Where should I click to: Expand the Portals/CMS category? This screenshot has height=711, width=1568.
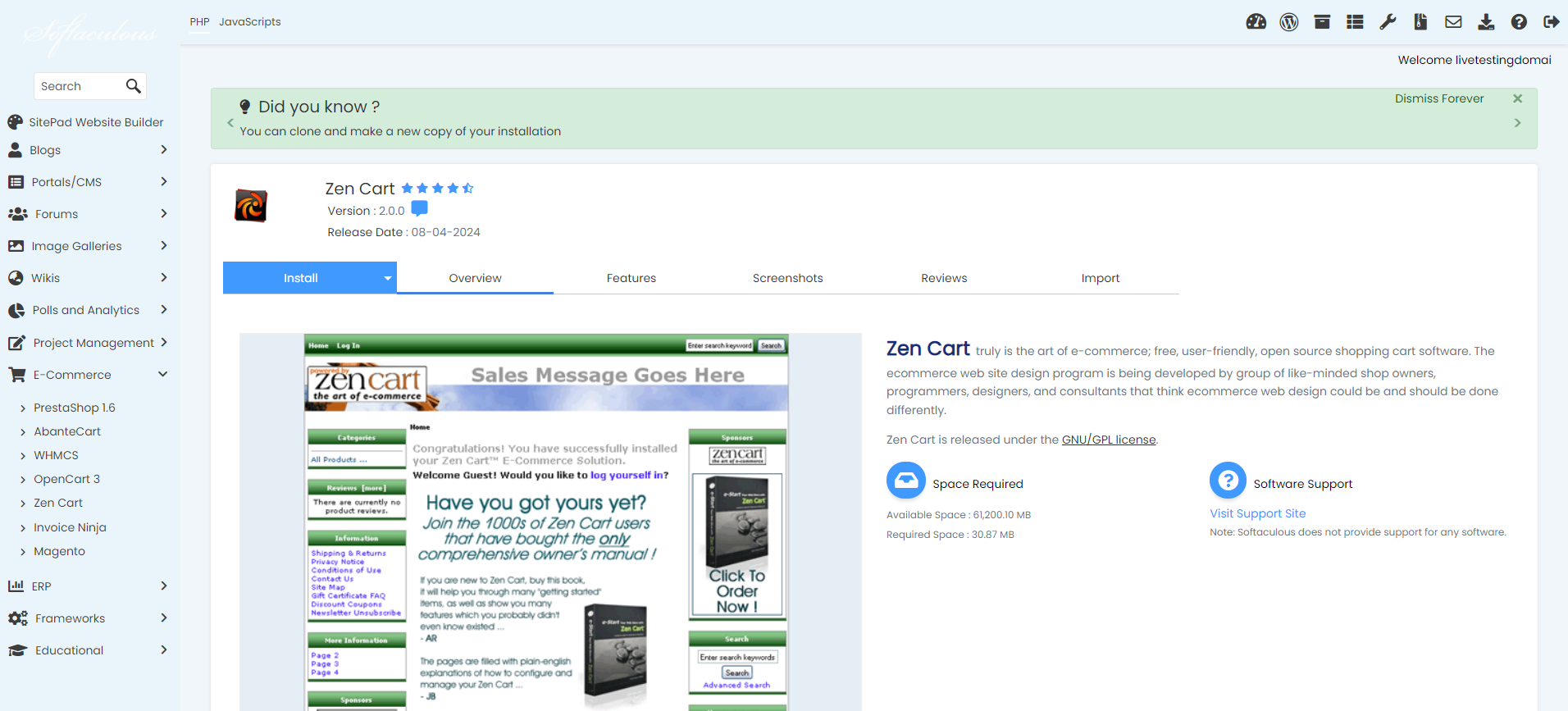pos(87,182)
